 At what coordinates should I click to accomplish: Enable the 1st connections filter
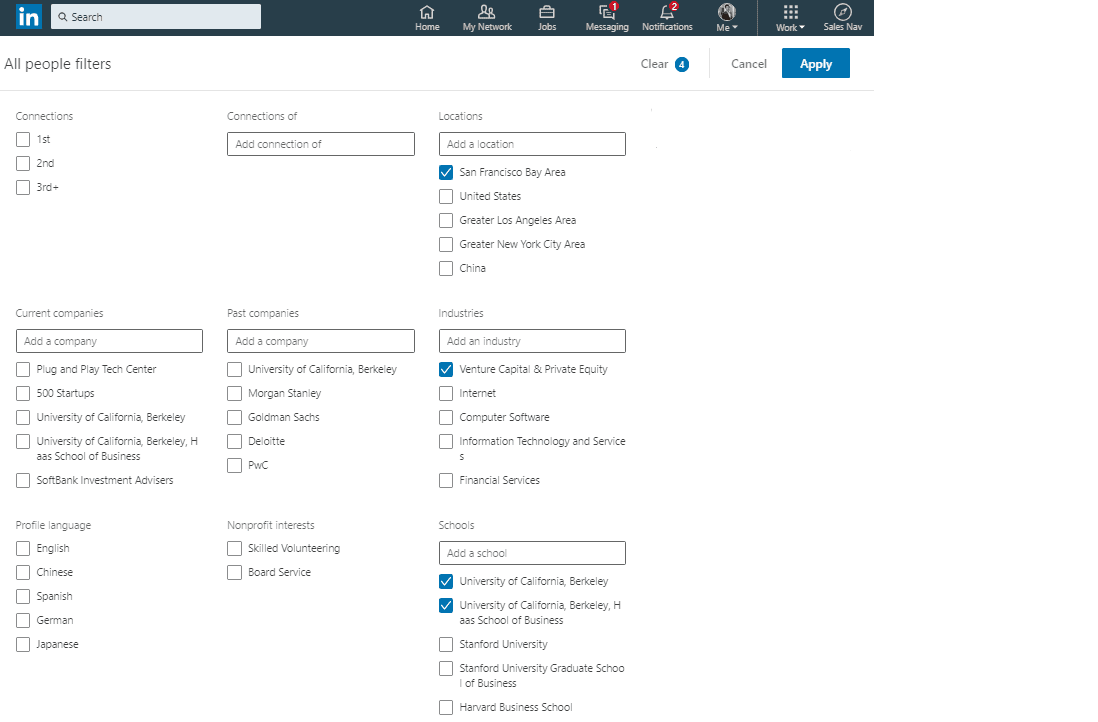(x=22, y=139)
